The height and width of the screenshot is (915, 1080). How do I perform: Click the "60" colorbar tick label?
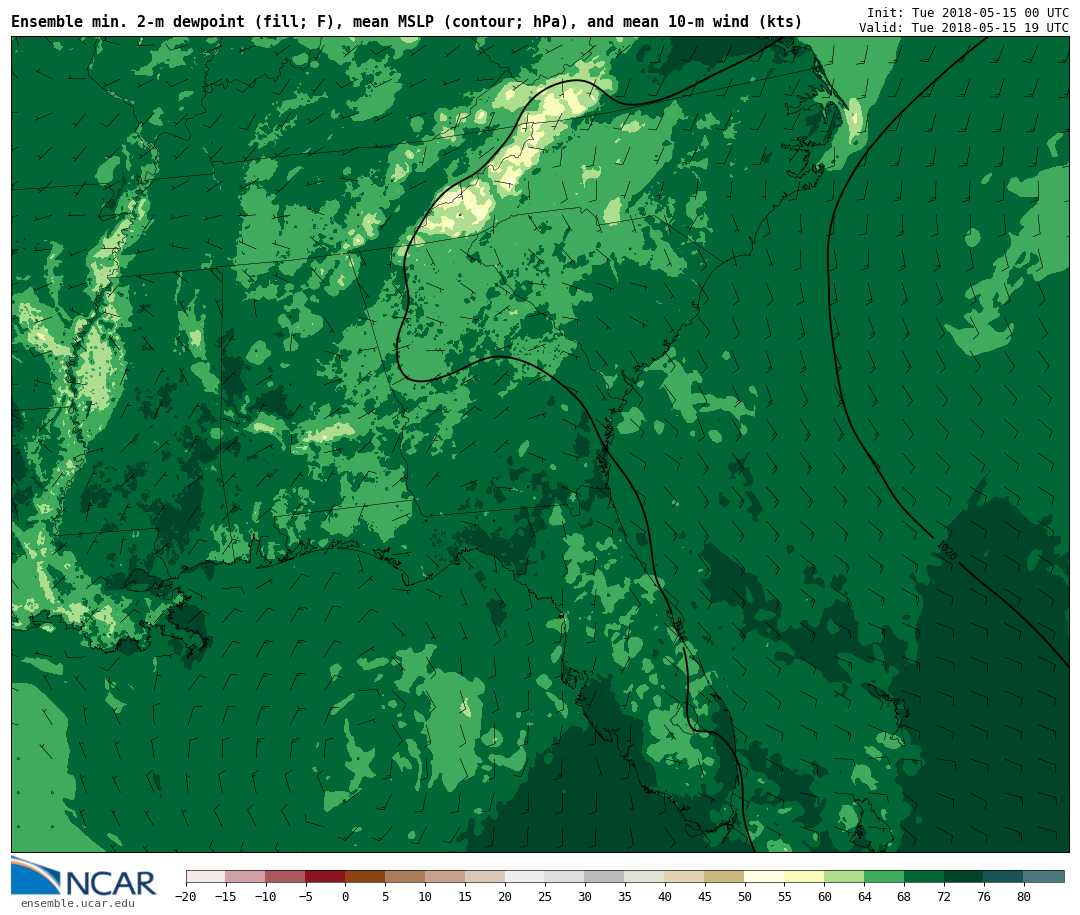tap(825, 896)
